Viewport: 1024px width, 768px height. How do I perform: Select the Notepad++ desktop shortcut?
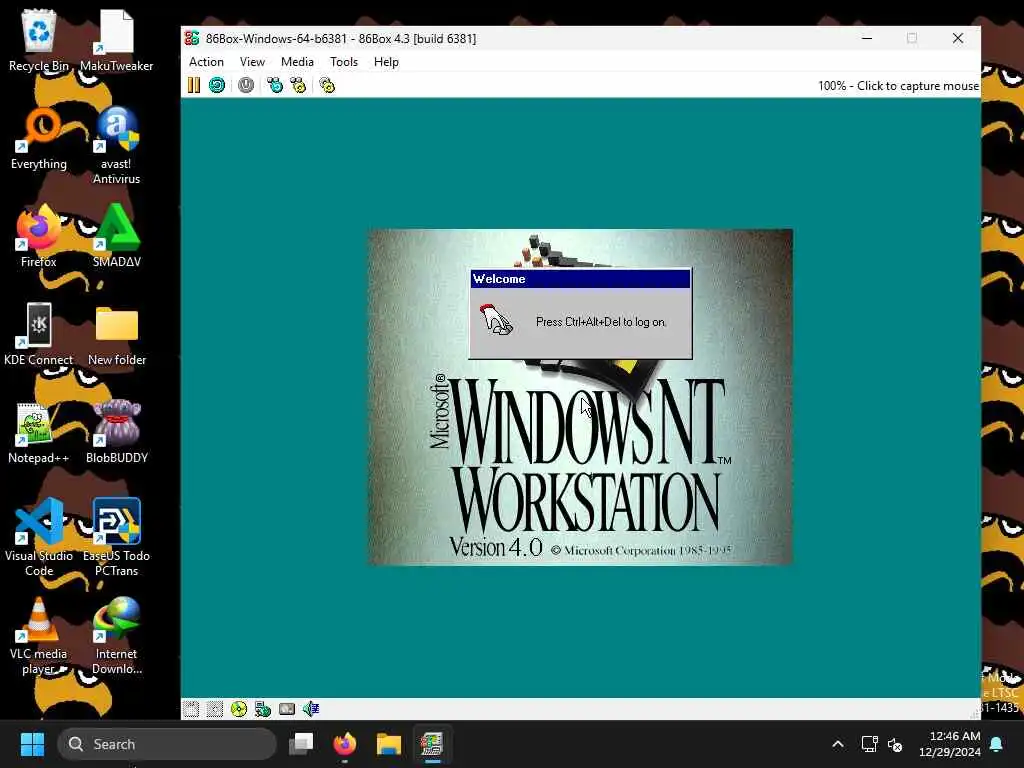[39, 432]
